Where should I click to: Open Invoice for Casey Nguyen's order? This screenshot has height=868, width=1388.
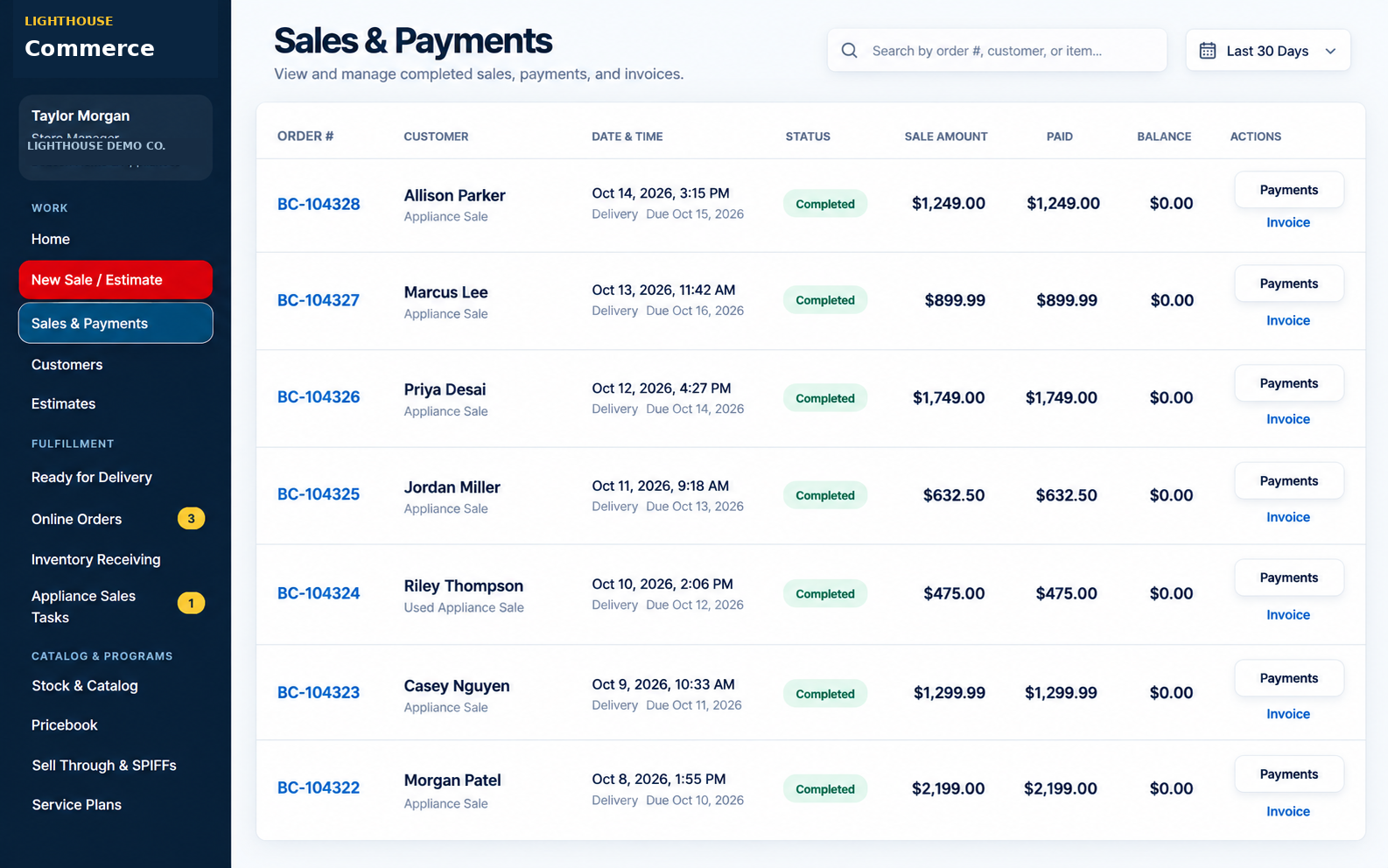(1288, 714)
